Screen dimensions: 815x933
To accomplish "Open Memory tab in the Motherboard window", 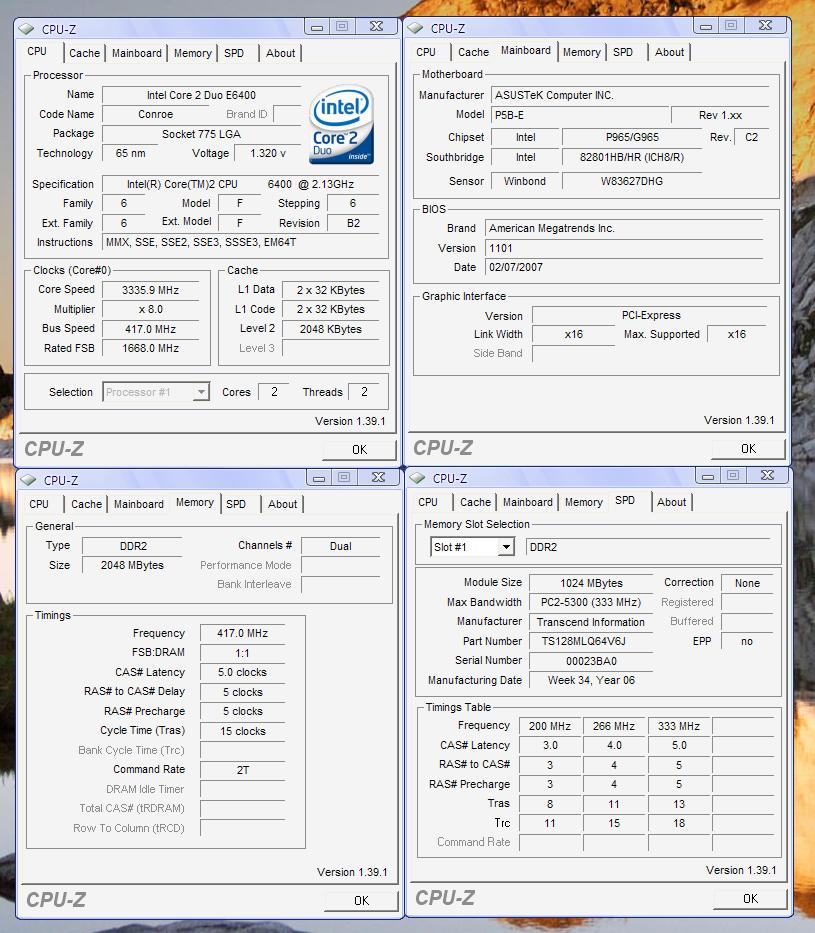I will (x=582, y=52).
